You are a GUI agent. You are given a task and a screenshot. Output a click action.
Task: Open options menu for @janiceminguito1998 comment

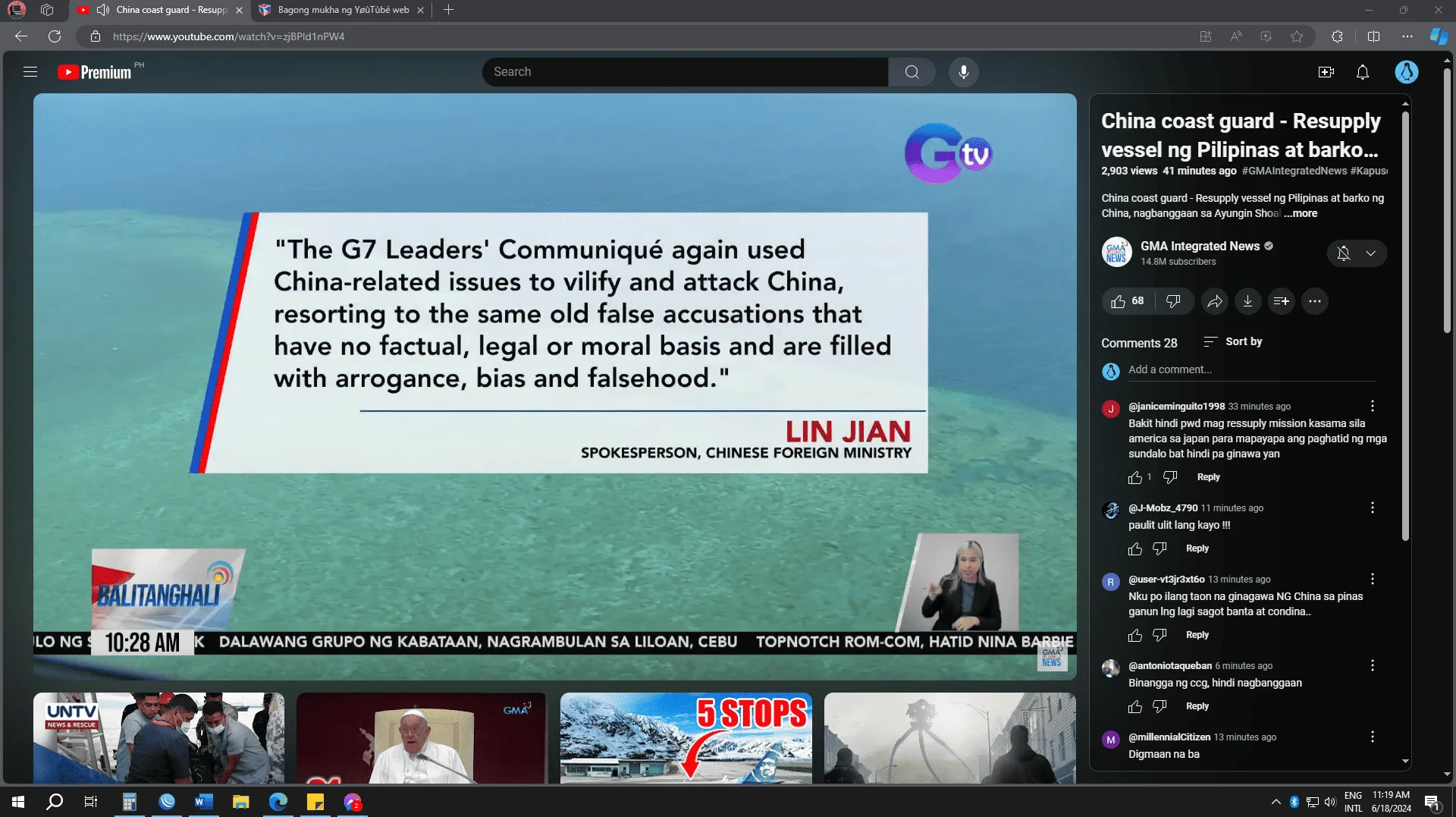[x=1372, y=406]
